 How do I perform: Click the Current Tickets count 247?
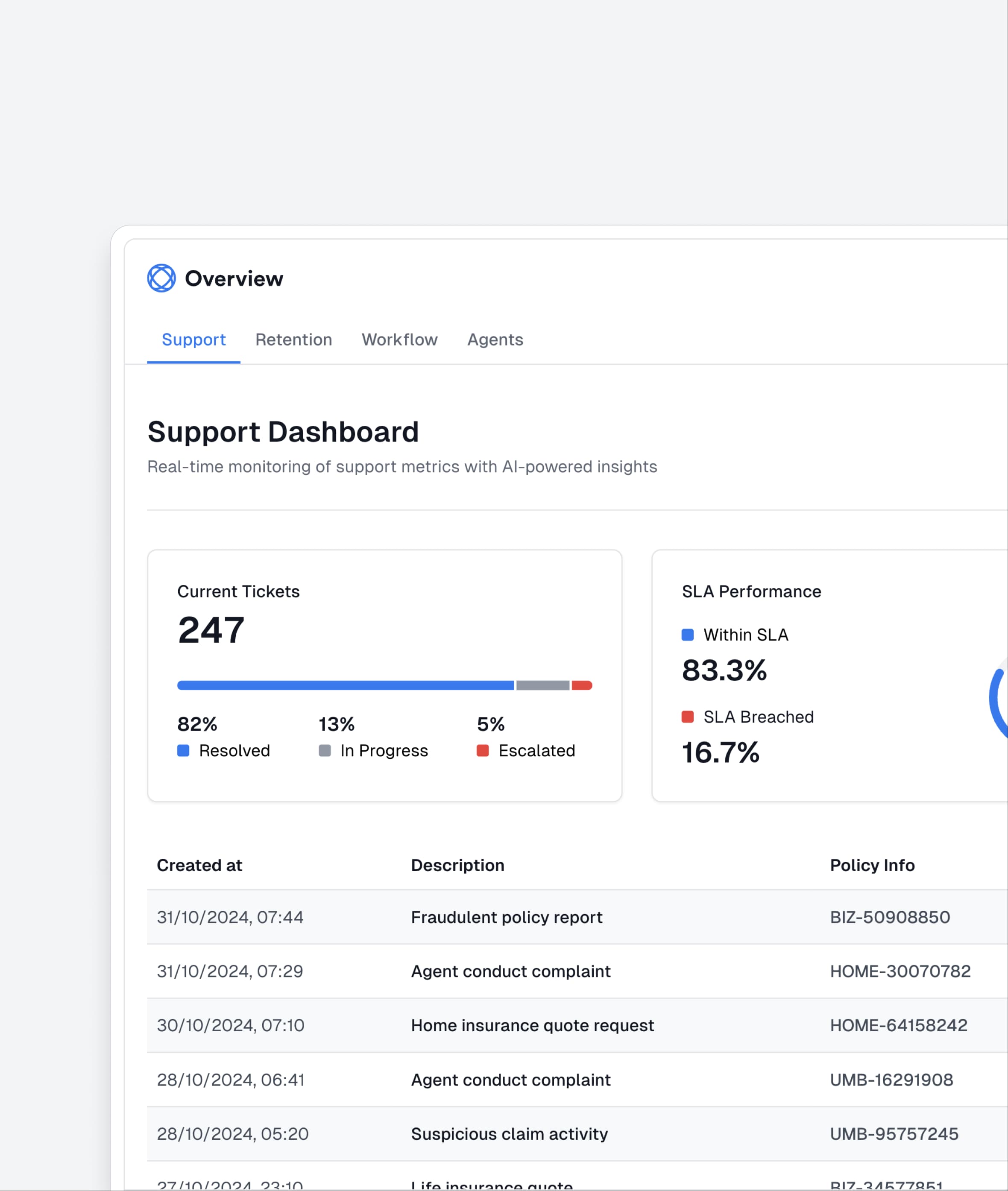point(211,630)
